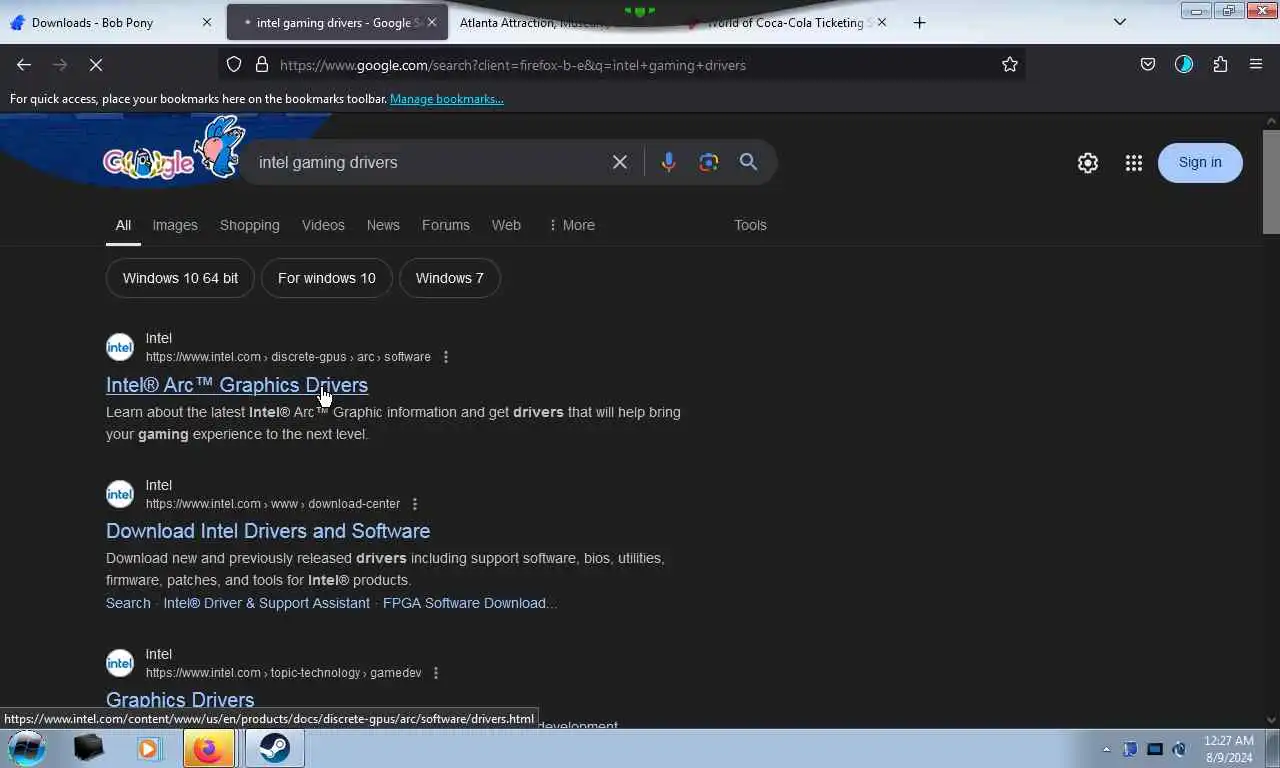Search by image with Google Lens
Screen dimensions: 1280x768
[709, 162]
